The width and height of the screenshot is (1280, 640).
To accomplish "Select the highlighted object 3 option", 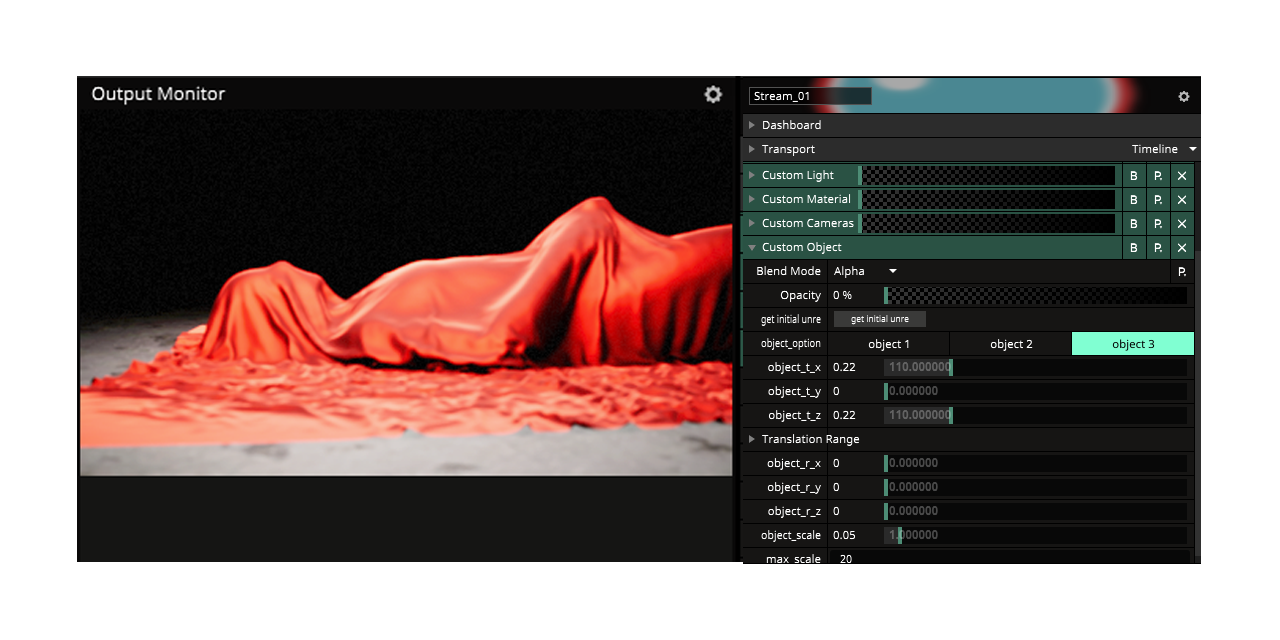I will pos(1133,344).
